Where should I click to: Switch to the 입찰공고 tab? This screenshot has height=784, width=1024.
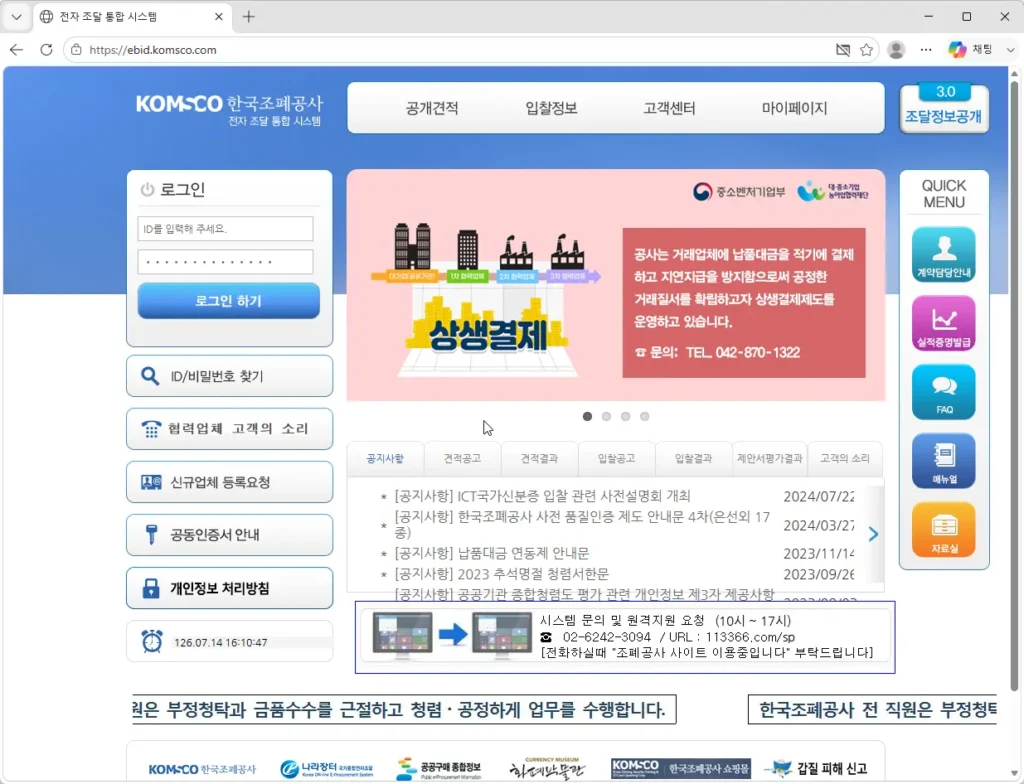click(x=616, y=459)
